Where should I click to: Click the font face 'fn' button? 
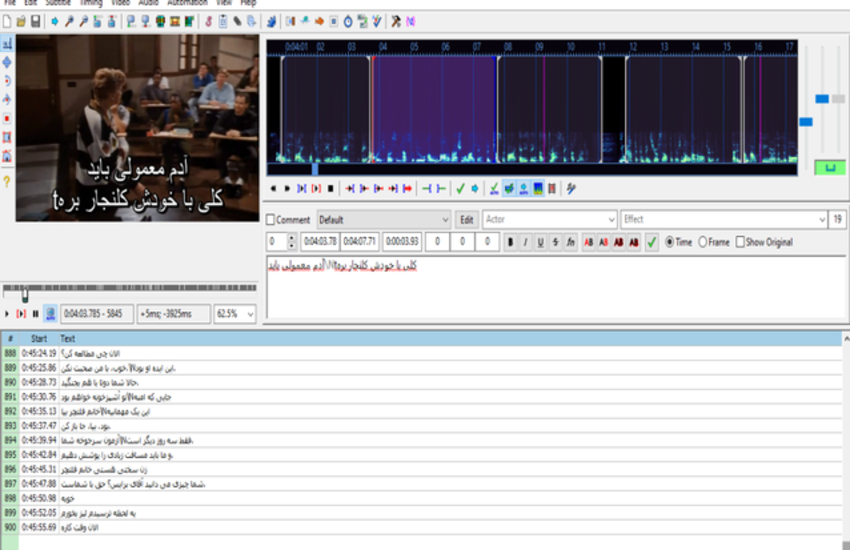[570, 242]
